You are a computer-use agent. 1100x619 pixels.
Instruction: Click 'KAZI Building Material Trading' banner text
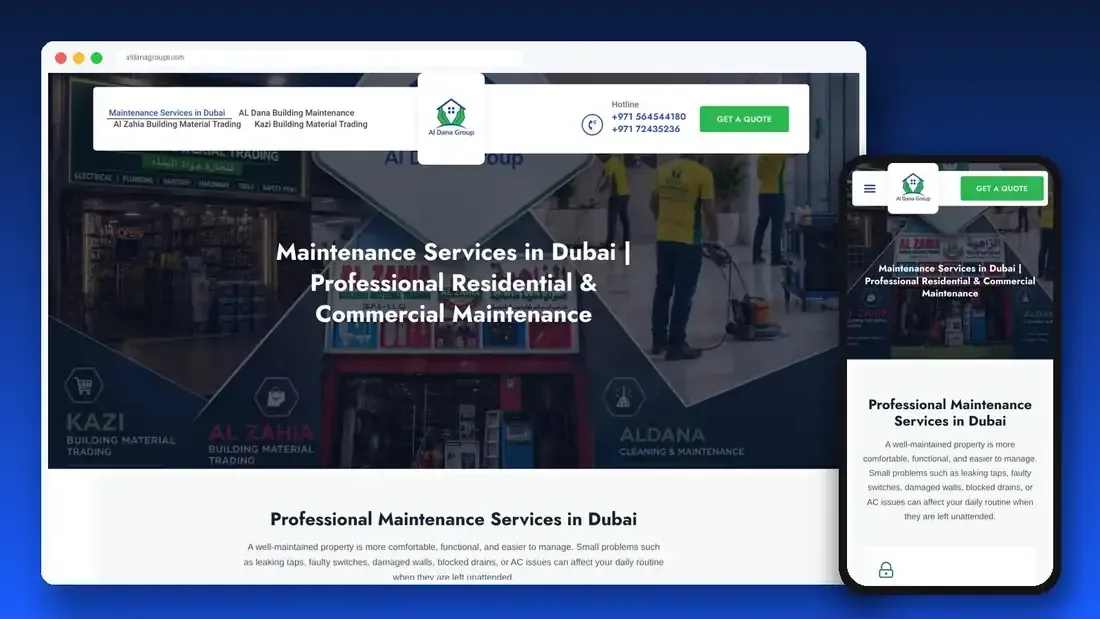point(121,435)
